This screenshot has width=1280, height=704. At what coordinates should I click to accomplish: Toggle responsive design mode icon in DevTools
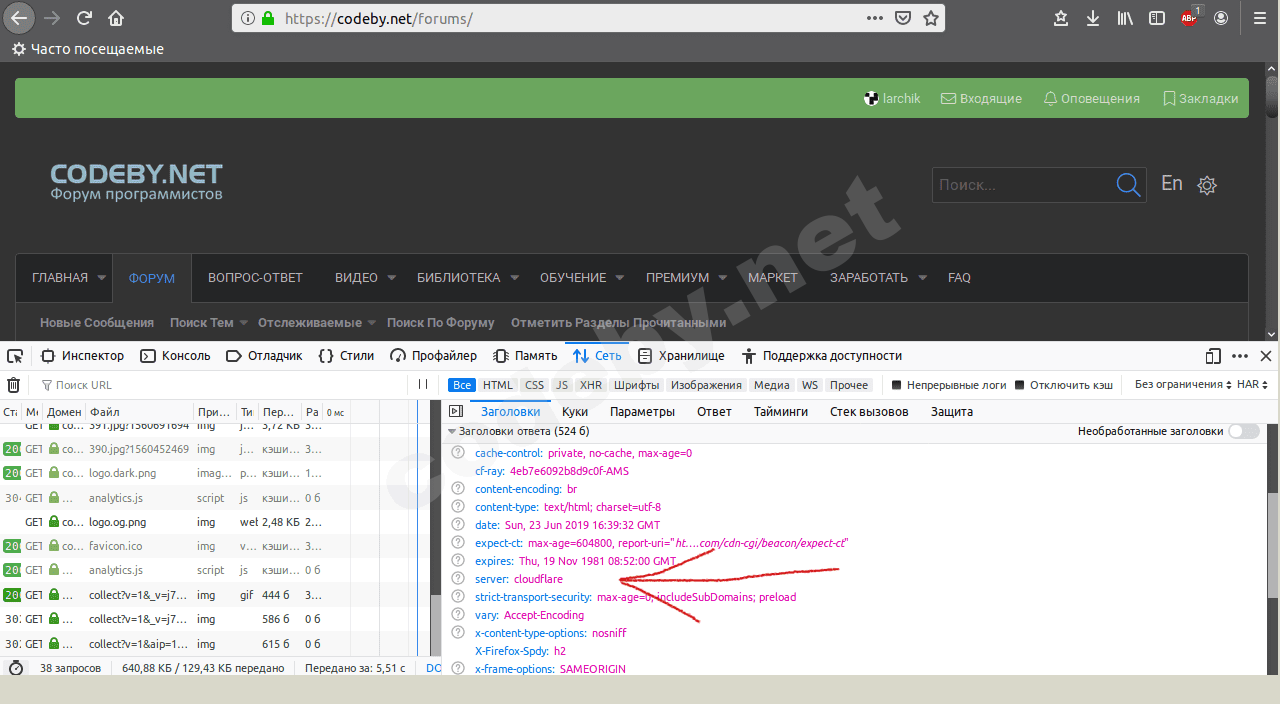pos(1213,356)
